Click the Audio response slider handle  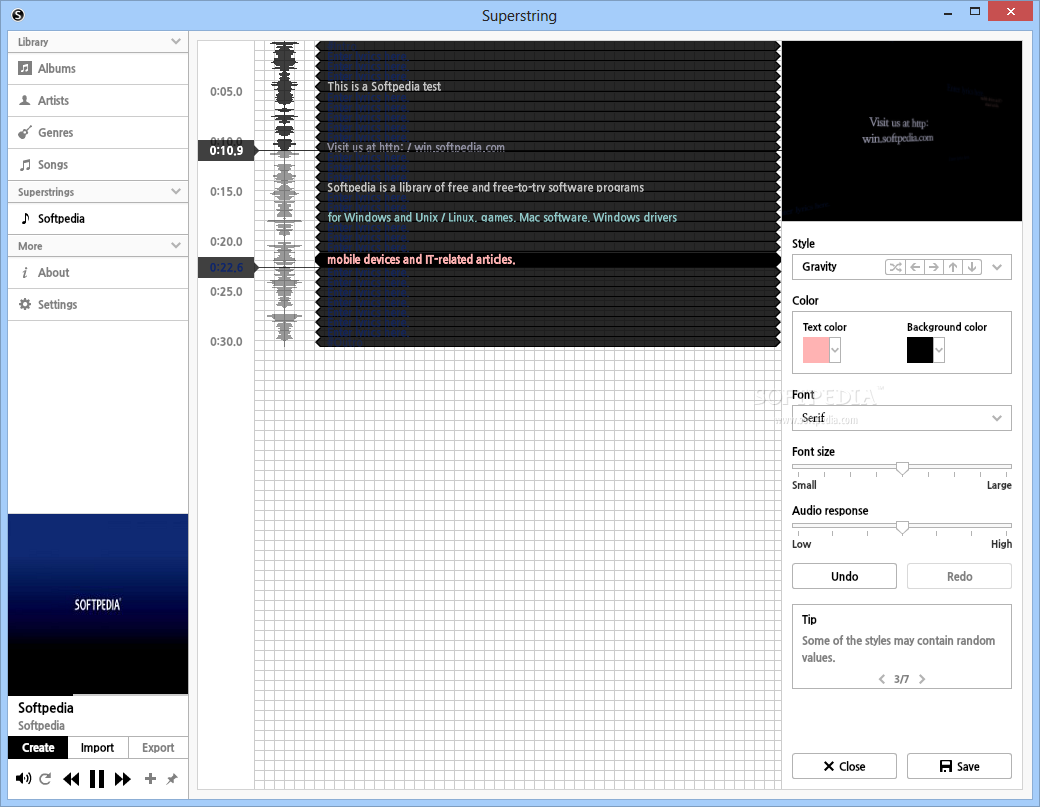click(x=902, y=527)
